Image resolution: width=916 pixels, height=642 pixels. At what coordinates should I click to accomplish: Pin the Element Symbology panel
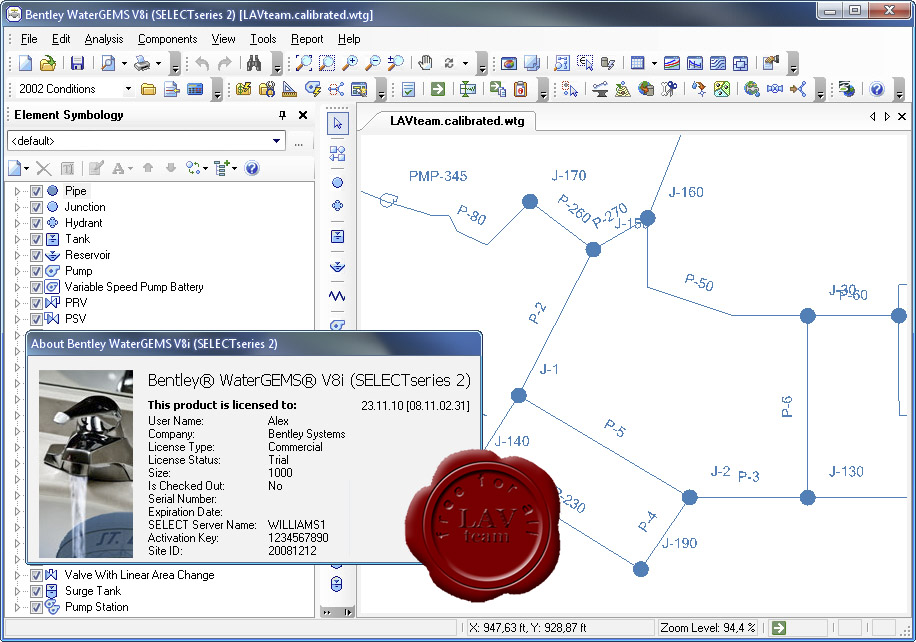(283, 115)
